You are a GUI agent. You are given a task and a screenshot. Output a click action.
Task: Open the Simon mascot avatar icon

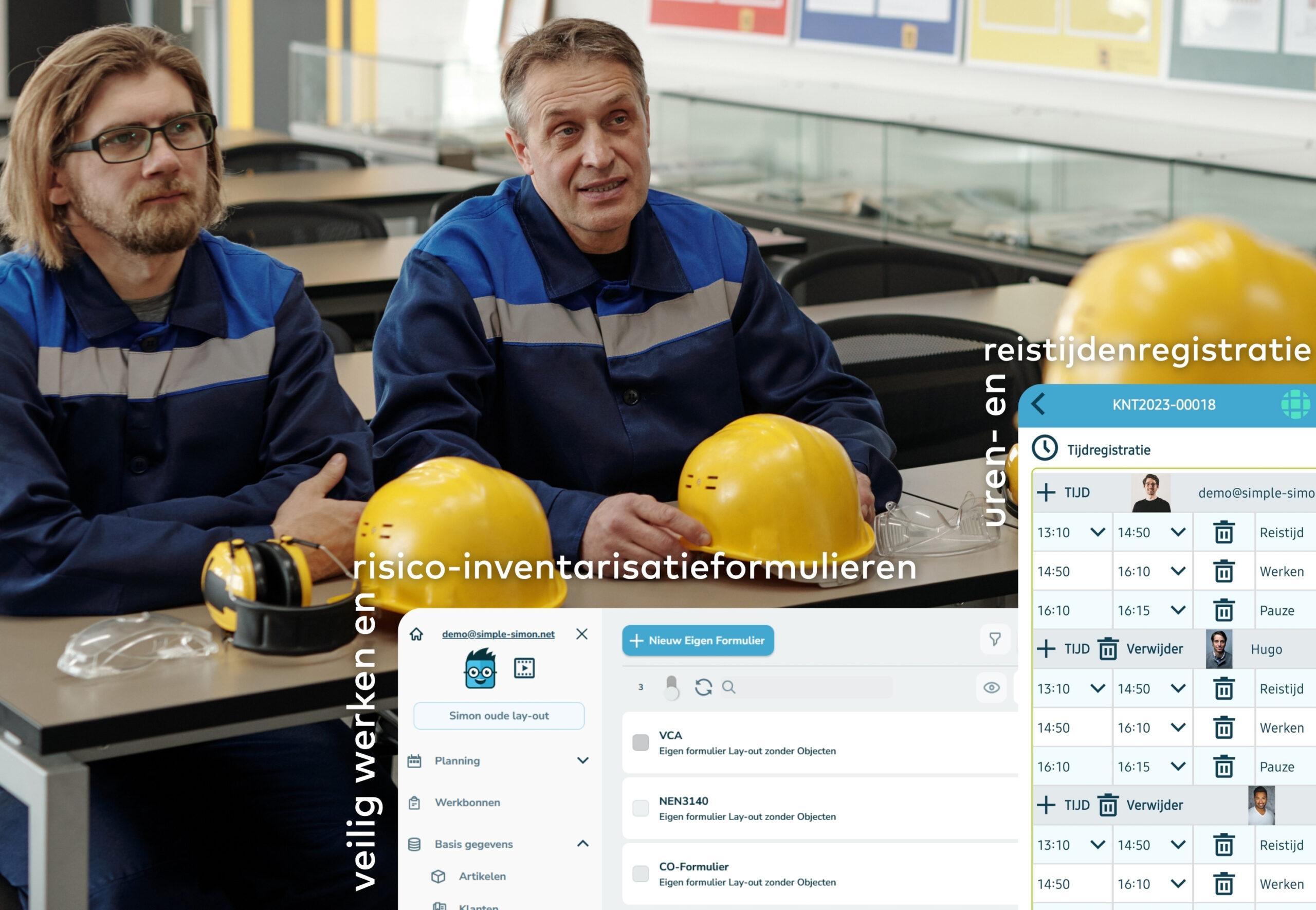[481, 668]
